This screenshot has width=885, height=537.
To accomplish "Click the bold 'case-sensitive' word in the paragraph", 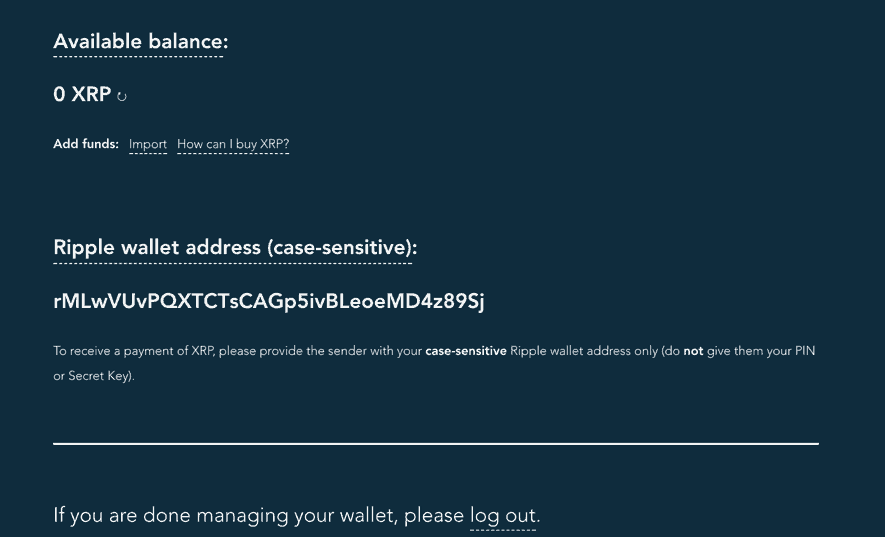I will pos(466,351).
